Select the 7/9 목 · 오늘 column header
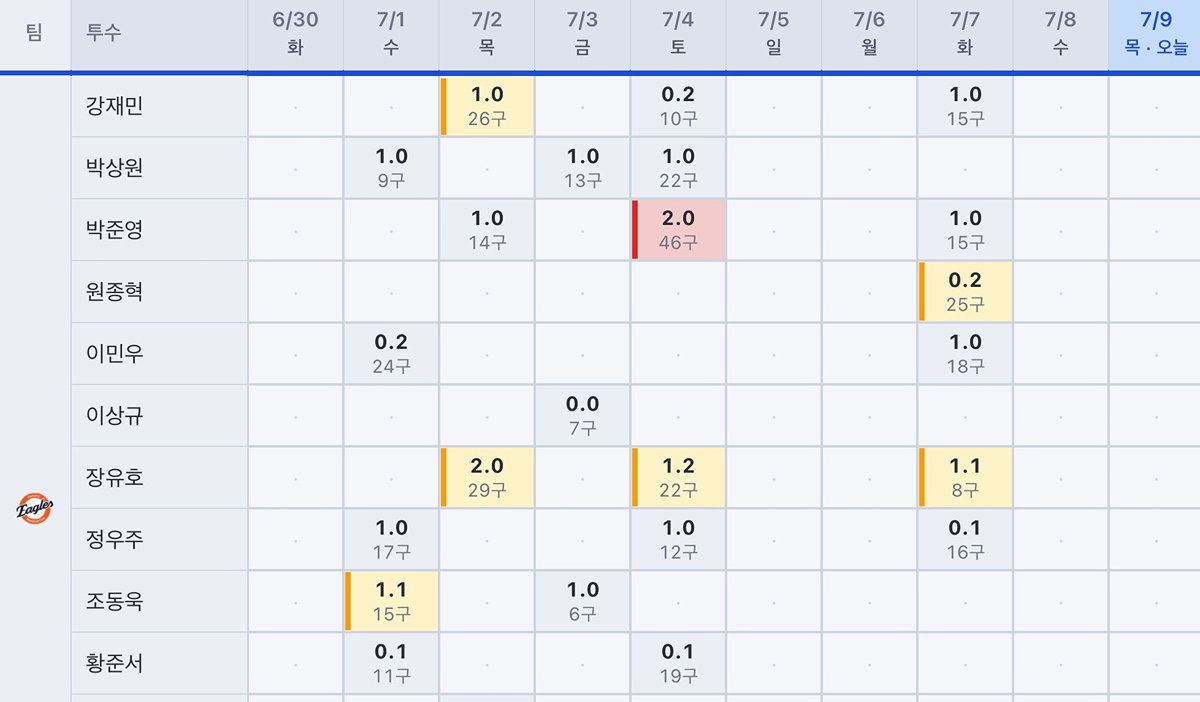 [1155, 35]
